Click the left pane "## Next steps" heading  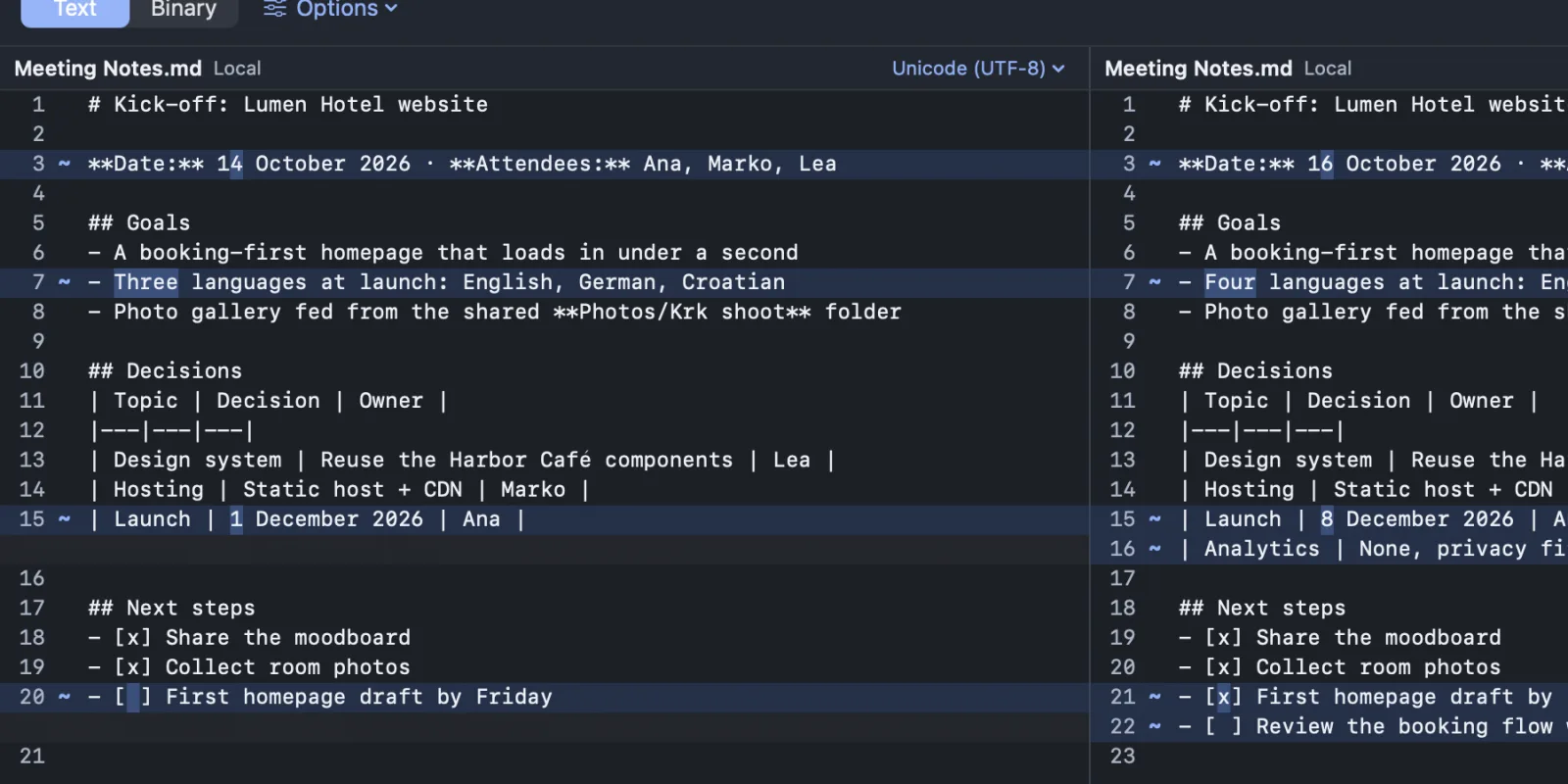[x=171, y=609]
